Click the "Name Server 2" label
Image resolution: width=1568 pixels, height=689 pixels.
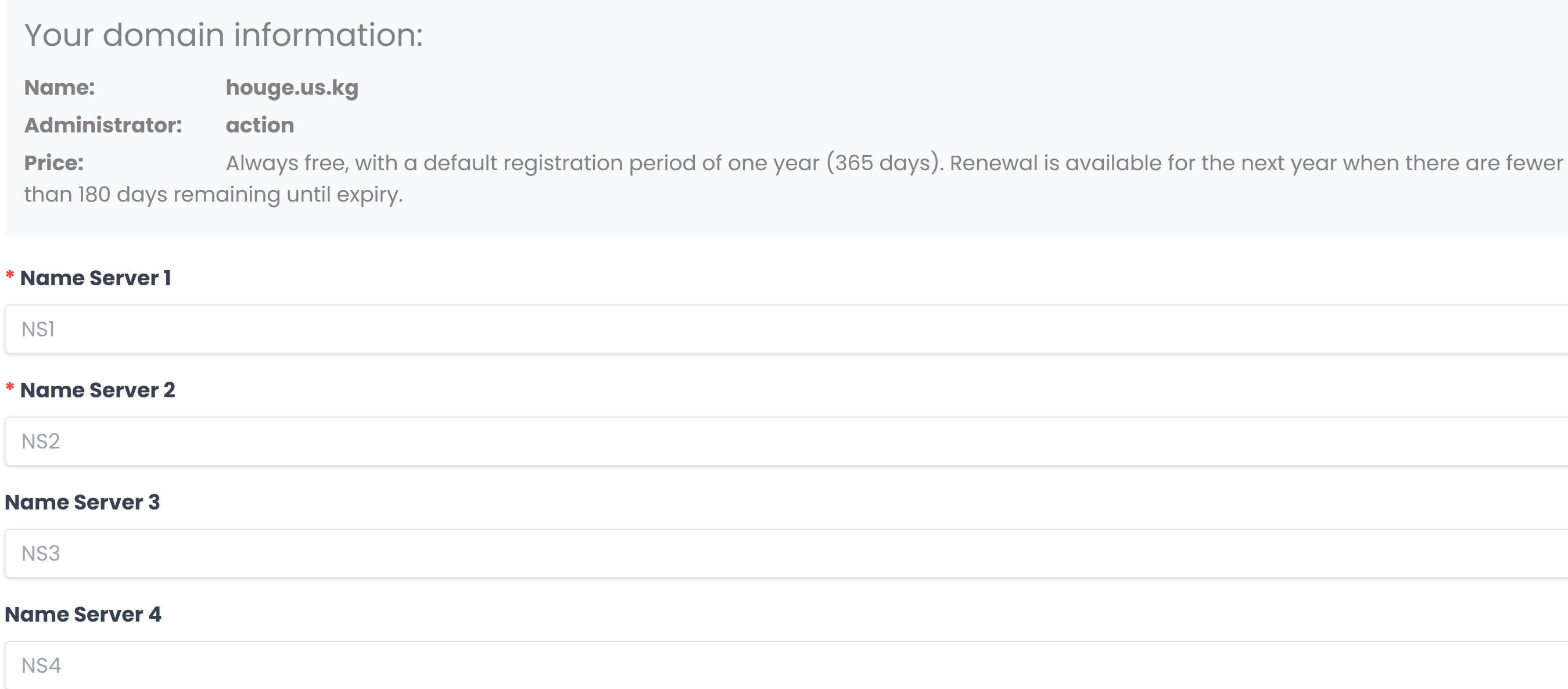tap(98, 390)
